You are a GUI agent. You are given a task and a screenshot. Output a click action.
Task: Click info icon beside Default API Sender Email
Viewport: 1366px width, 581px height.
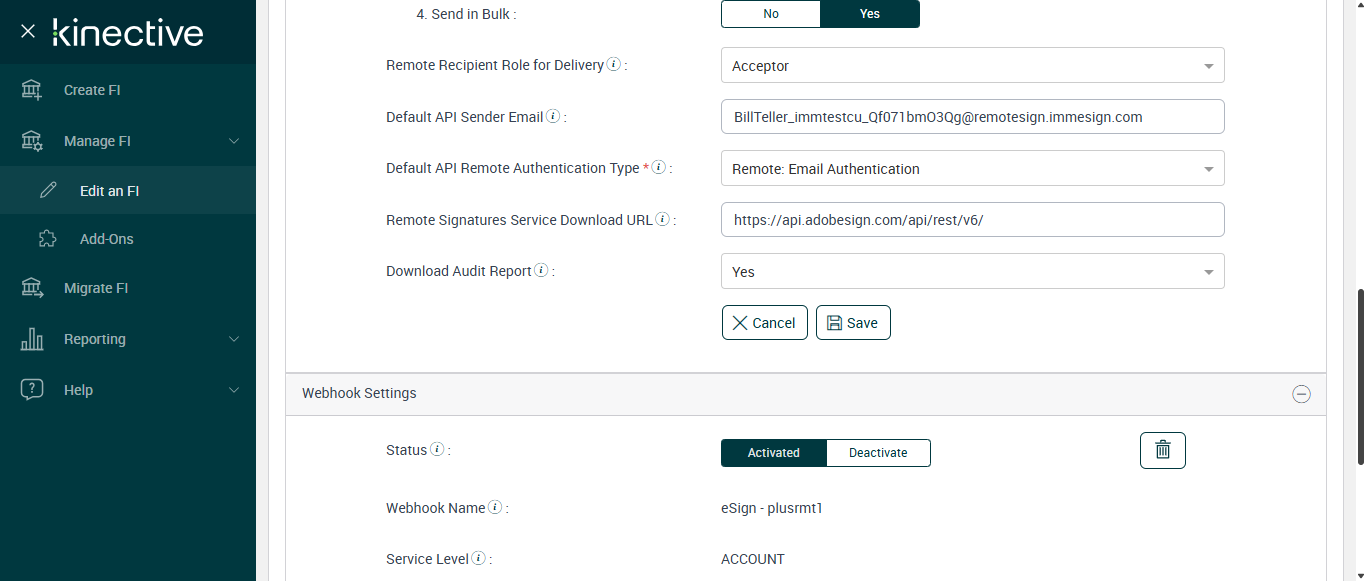coord(553,117)
